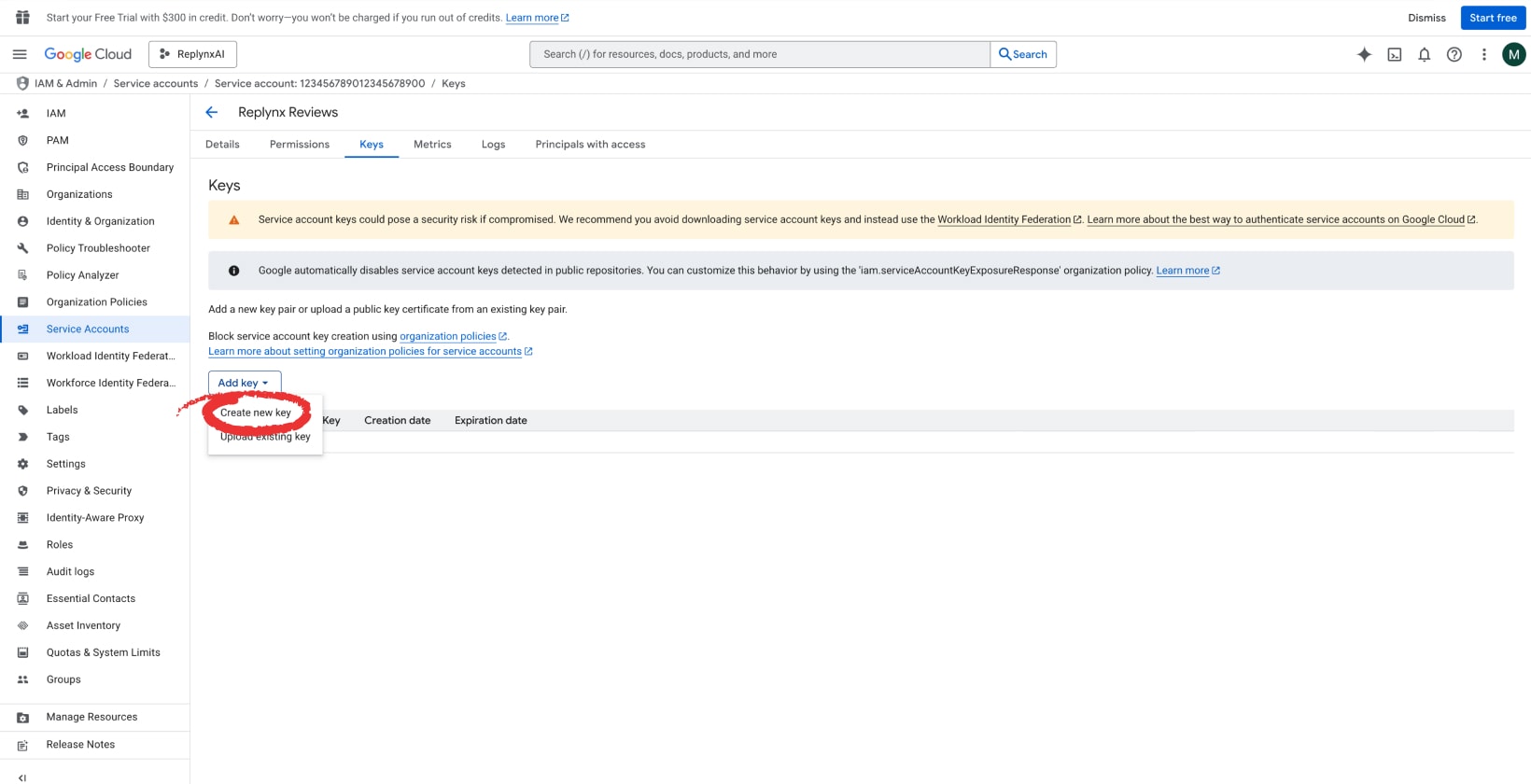Click the Manage Resources icon
The height and width of the screenshot is (784, 1531).
click(22, 717)
